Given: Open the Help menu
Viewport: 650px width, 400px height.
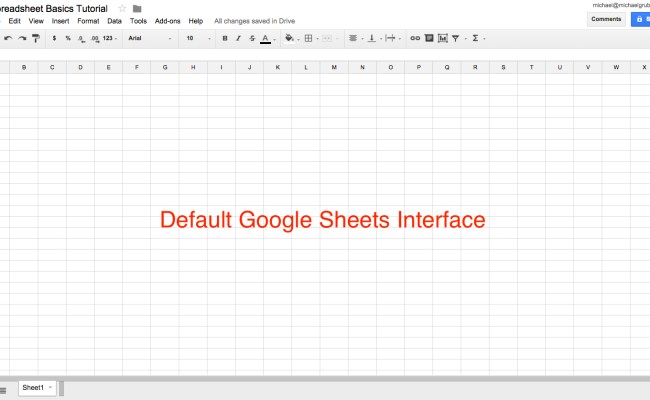Looking at the screenshot, I should pyautogui.click(x=196, y=21).
